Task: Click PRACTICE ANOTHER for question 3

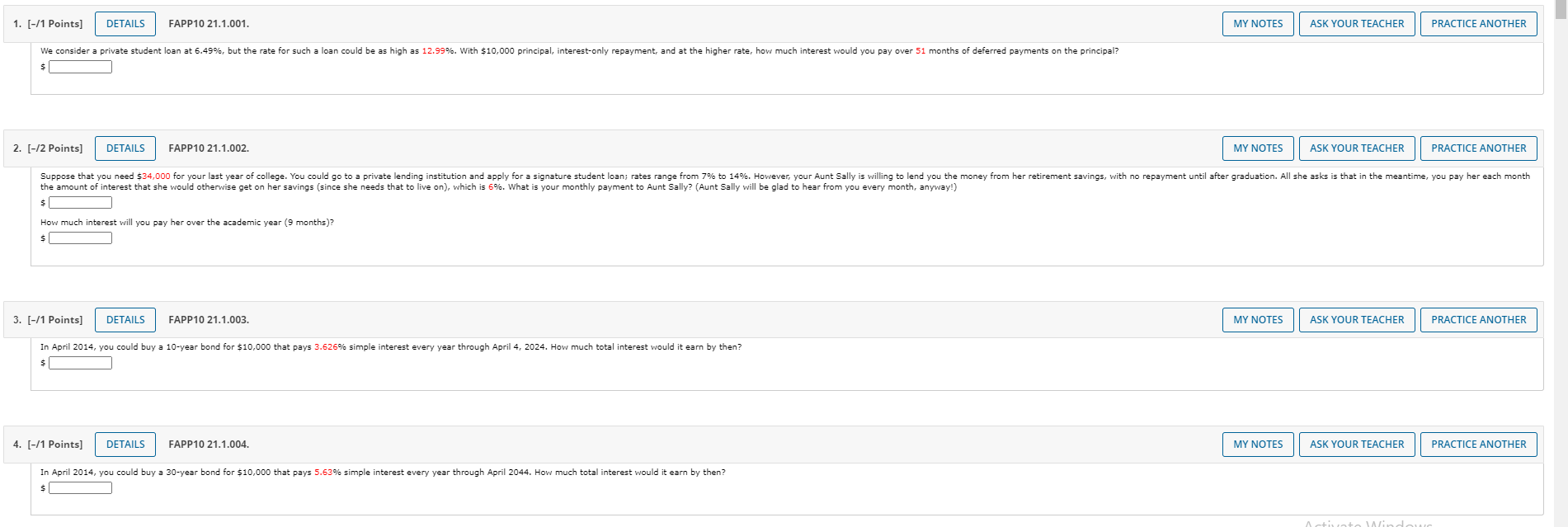Action: [1478, 319]
